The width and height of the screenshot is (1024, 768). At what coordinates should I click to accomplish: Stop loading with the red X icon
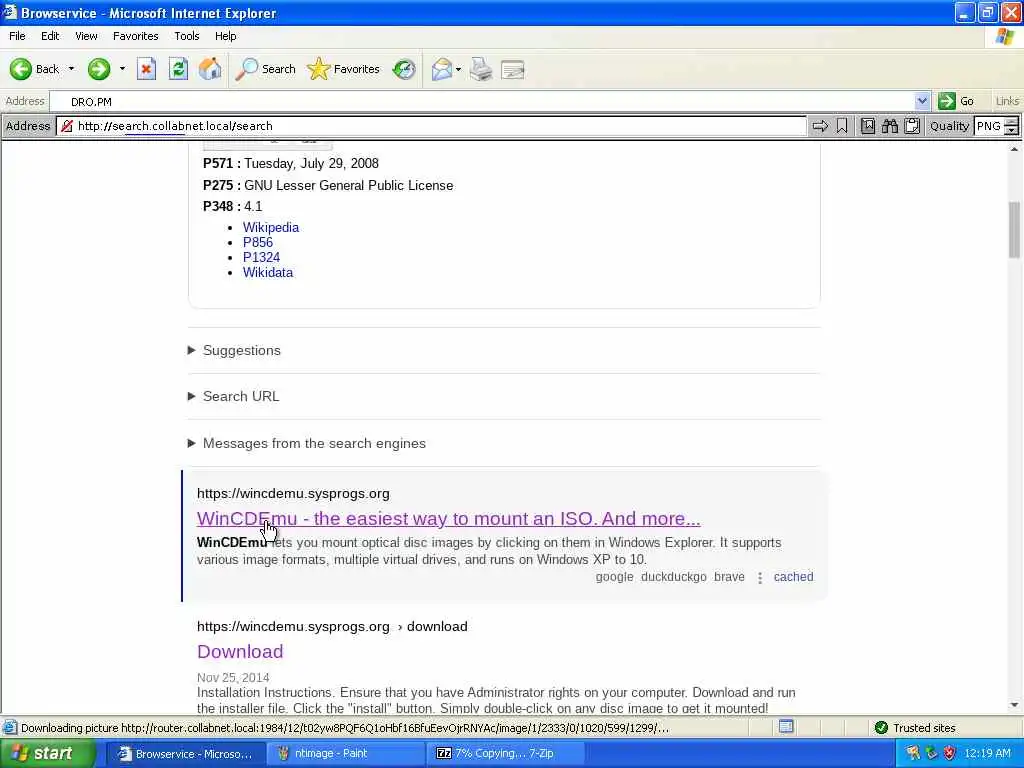click(x=146, y=69)
